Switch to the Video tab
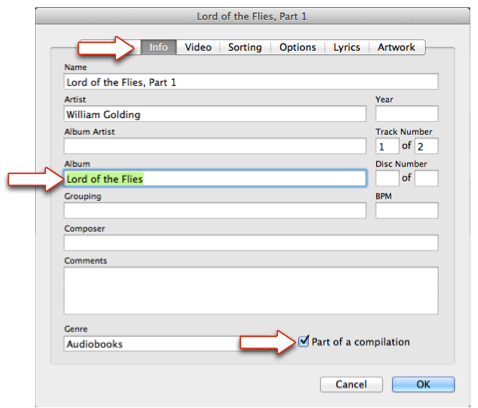The height and width of the screenshot is (408, 478). [x=198, y=47]
